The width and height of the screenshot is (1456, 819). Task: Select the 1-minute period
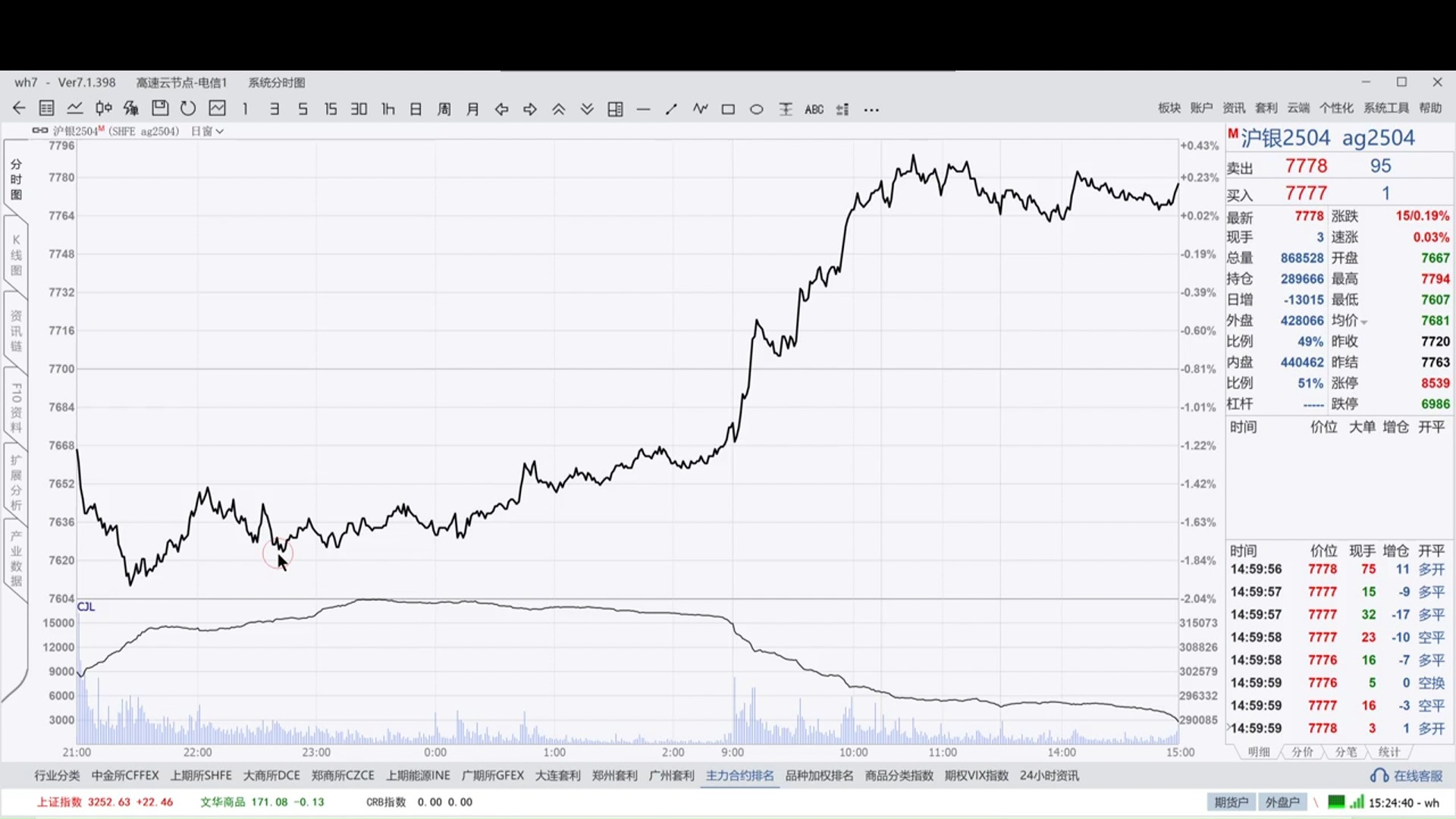point(245,109)
